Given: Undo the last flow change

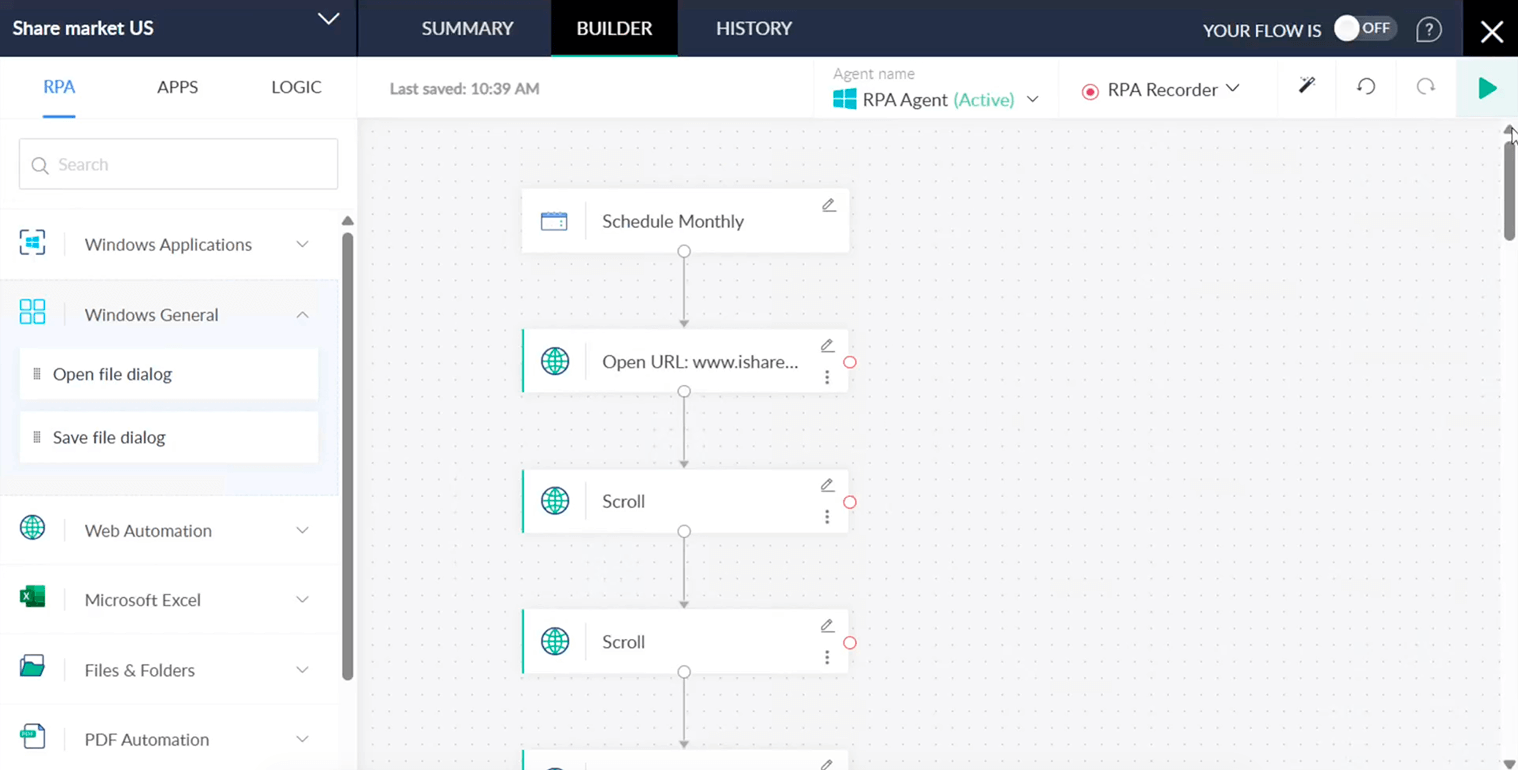Looking at the screenshot, I should (1366, 88).
